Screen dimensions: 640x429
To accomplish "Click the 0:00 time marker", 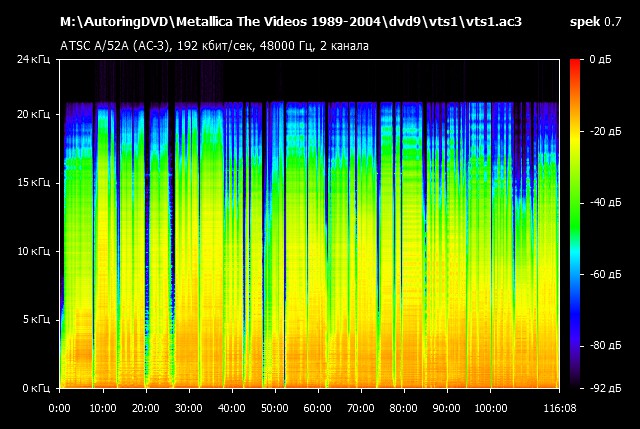I will 60,408.
